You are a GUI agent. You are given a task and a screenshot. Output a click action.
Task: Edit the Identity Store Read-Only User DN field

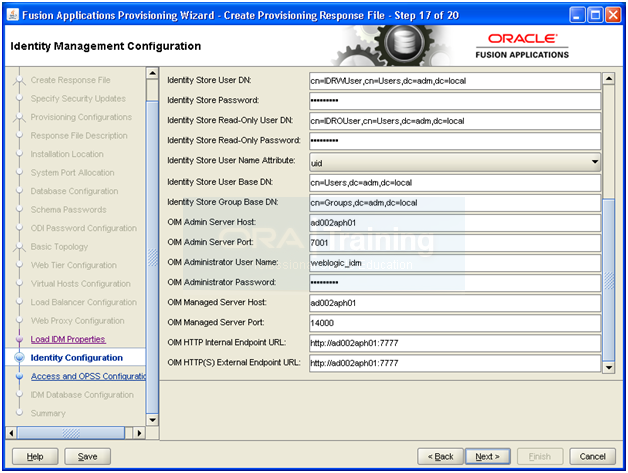[455, 121]
